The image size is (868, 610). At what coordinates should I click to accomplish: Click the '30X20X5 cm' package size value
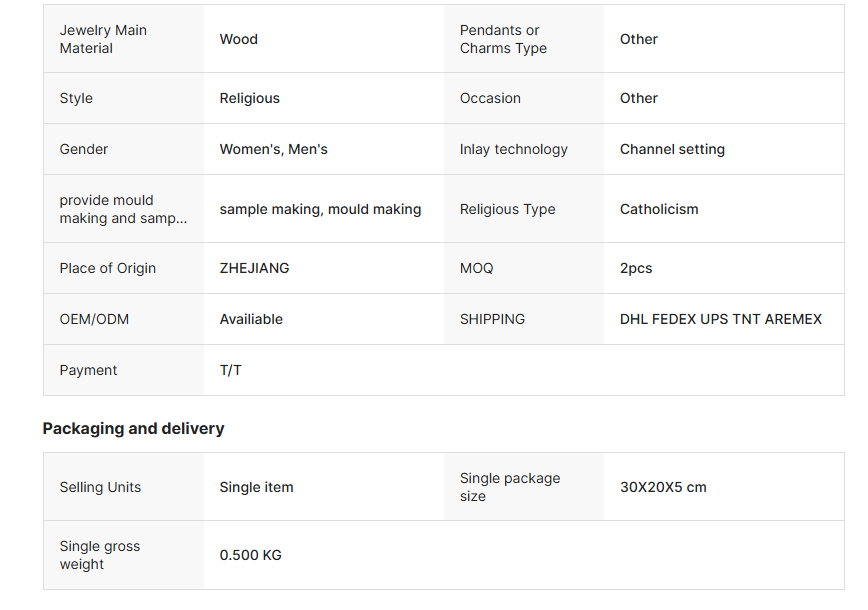tap(663, 487)
